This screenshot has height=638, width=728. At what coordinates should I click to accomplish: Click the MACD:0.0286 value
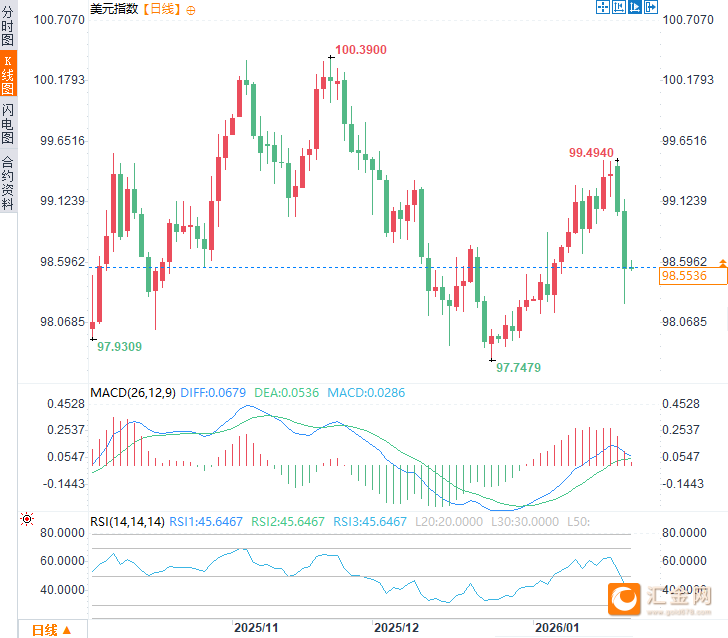pos(366,393)
